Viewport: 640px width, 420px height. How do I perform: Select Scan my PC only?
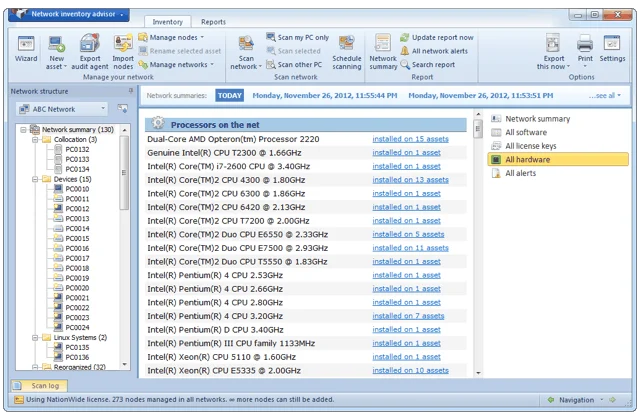pos(298,37)
